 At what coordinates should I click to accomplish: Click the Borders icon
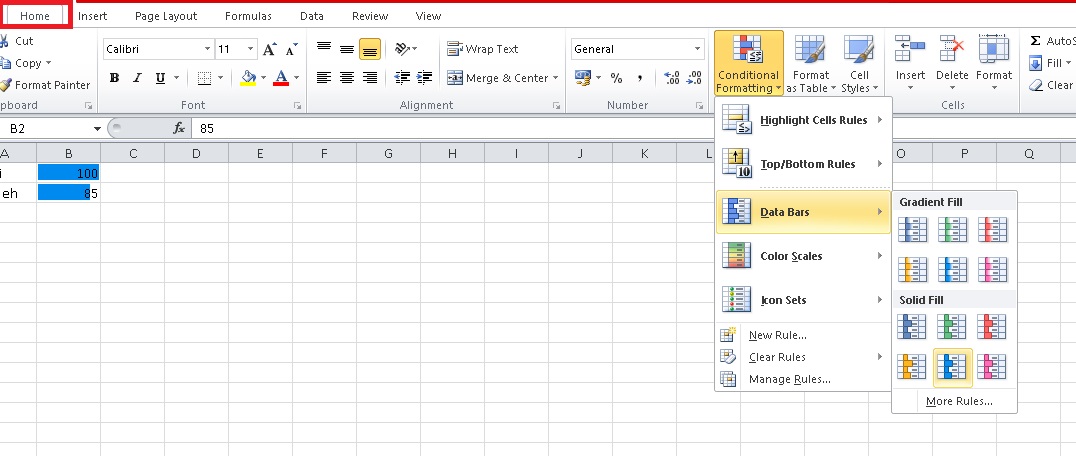pyautogui.click(x=204, y=78)
